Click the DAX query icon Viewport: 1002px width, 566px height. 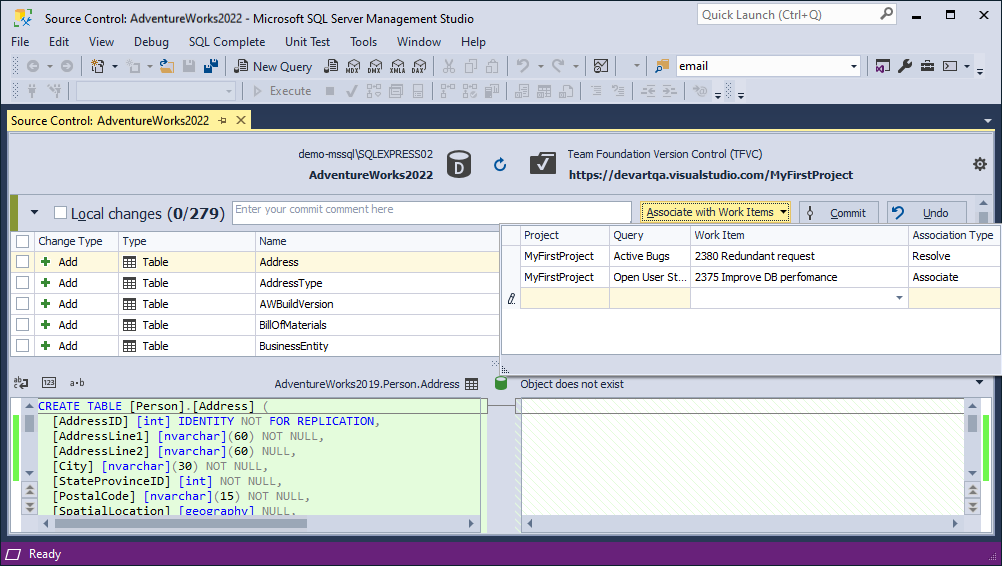tap(419, 66)
